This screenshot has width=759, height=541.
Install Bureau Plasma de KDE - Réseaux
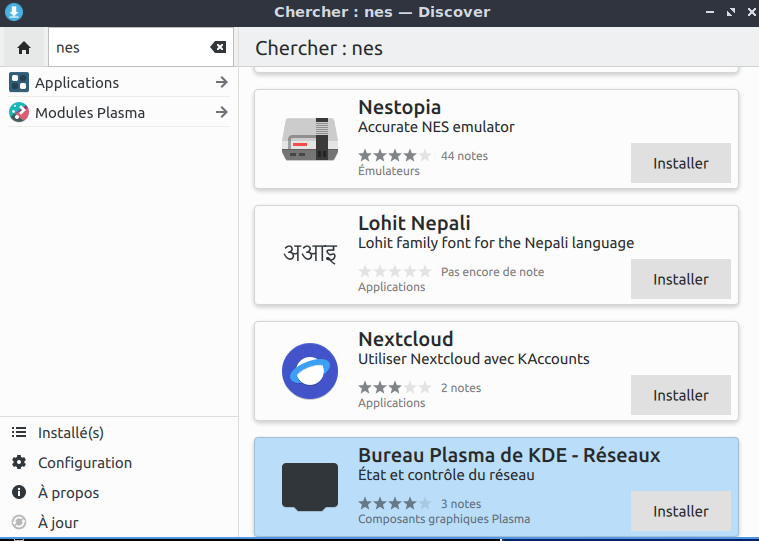680,511
